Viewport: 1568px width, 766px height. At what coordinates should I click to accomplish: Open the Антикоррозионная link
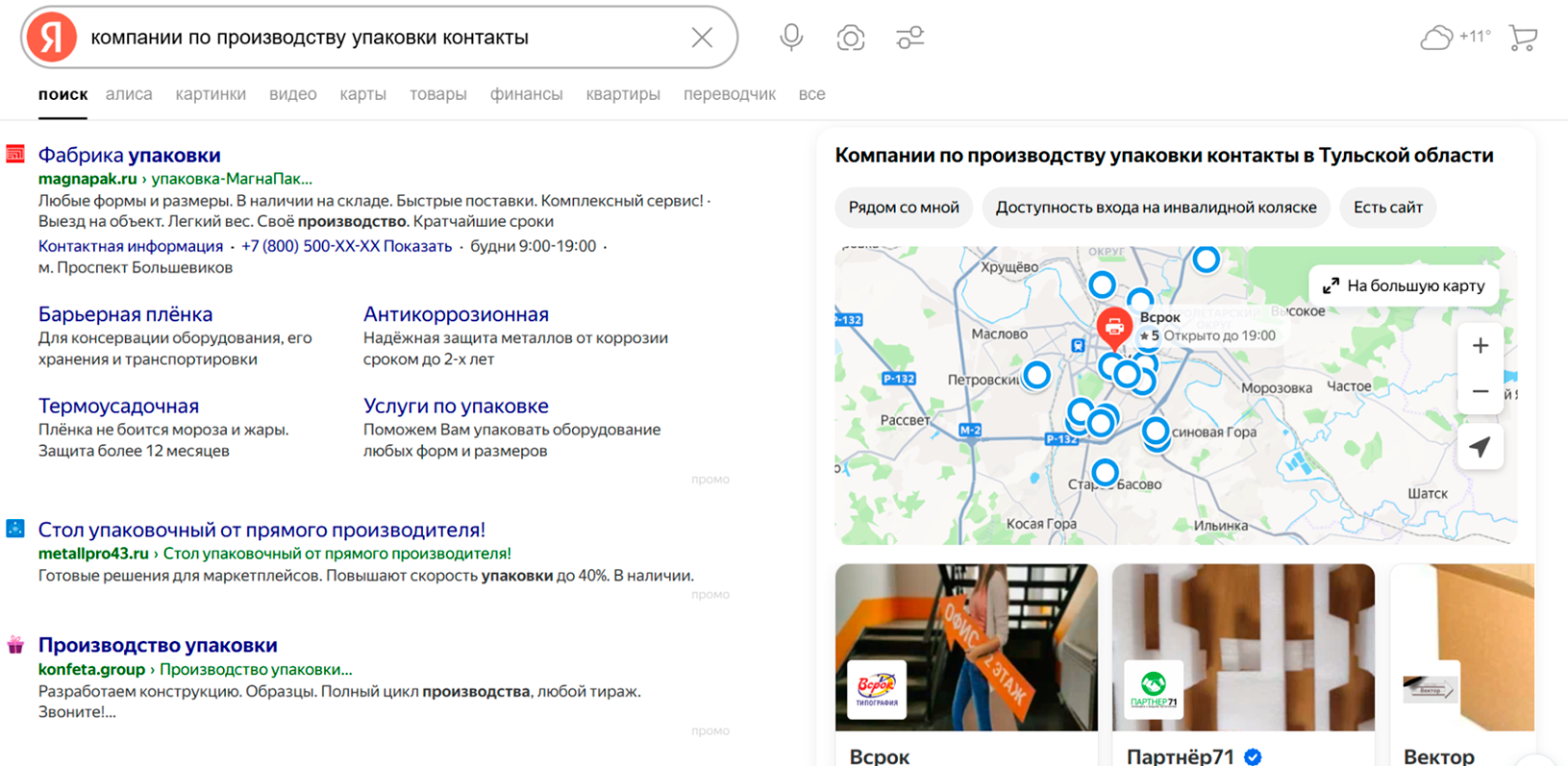coord(456,314)
